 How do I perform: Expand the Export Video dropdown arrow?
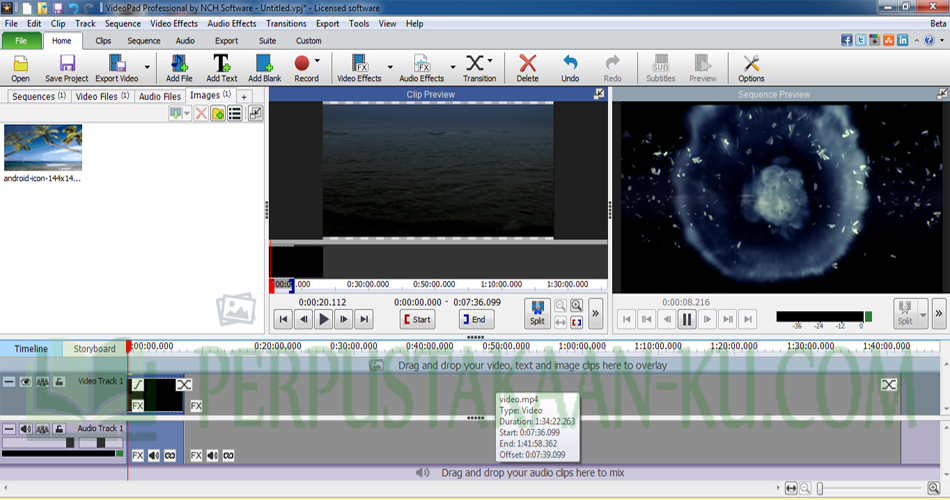tap(147, 67)
